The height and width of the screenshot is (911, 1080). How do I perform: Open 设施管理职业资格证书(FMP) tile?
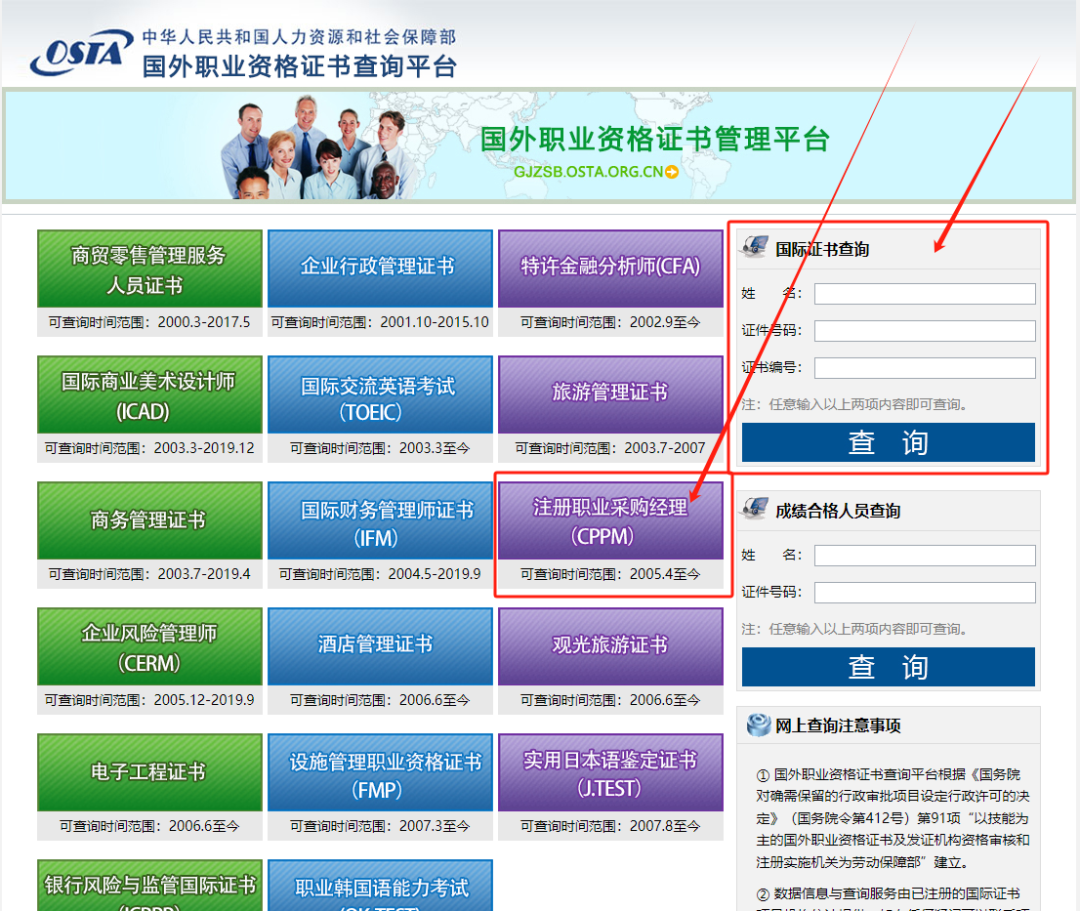click(x=380, y=773)
